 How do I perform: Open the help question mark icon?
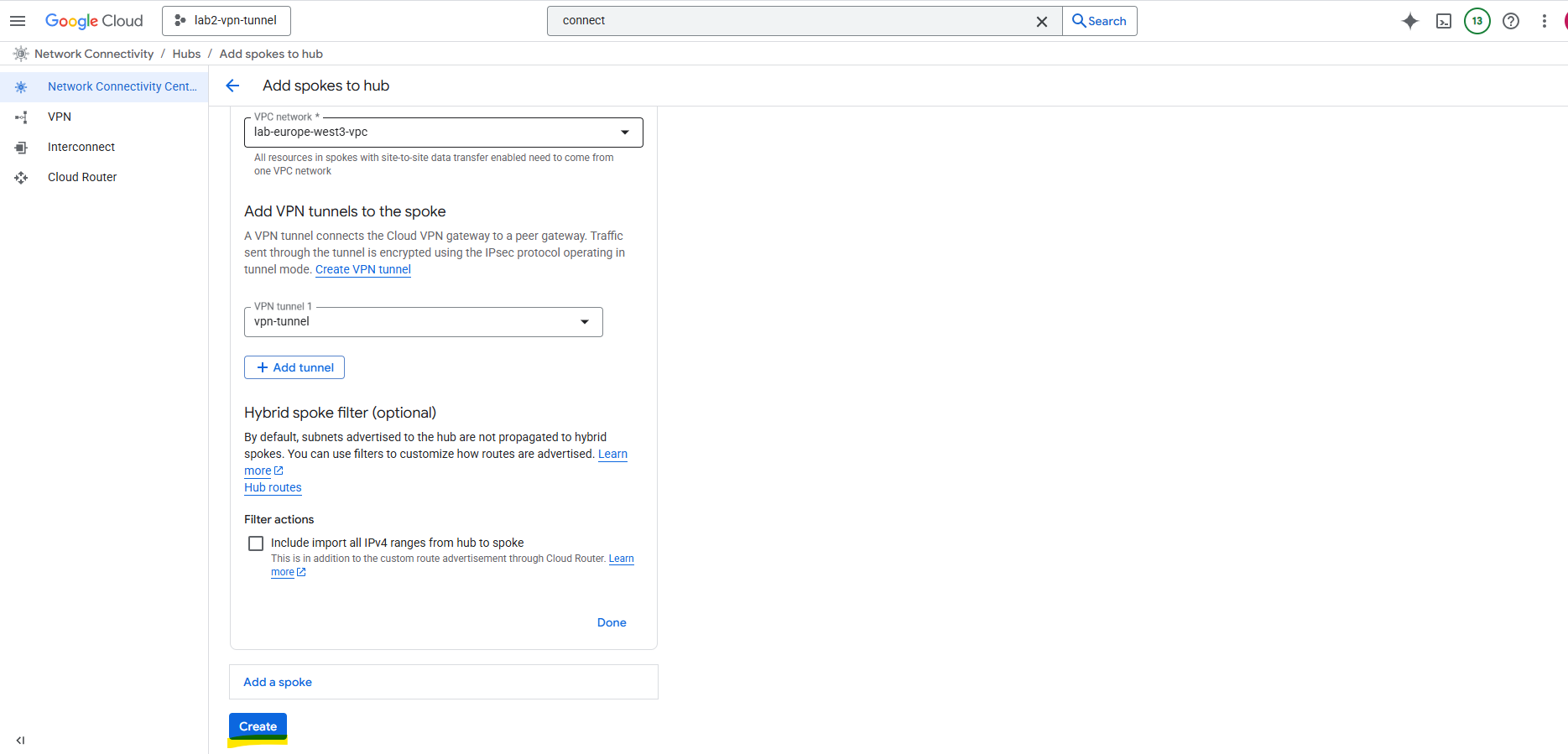[1511, 21]
